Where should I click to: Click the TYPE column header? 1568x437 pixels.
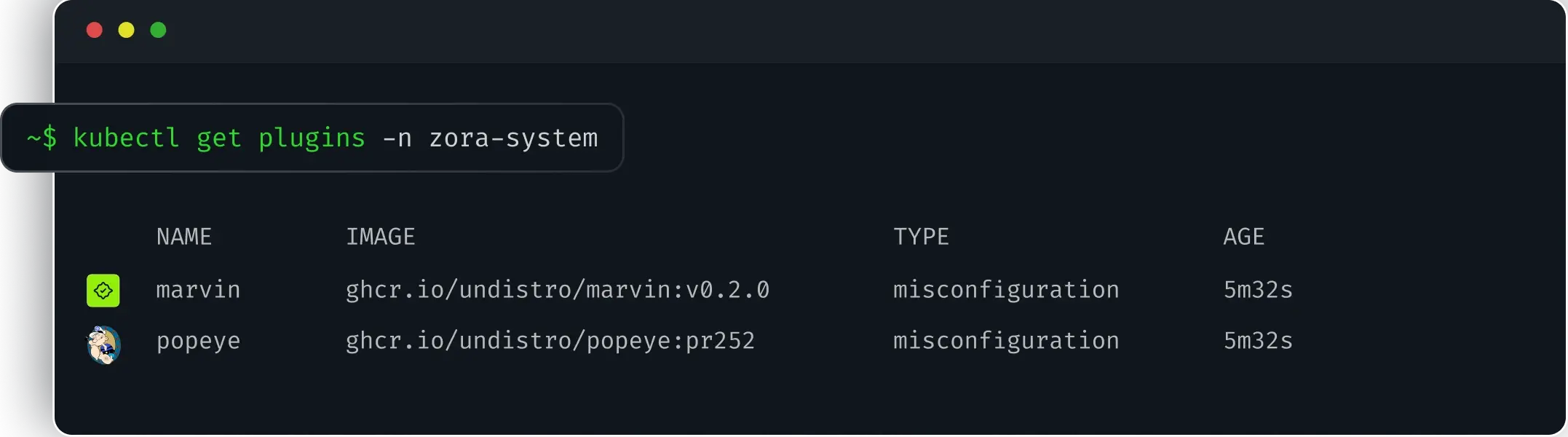pyautogui.click(x=921, y=237)
